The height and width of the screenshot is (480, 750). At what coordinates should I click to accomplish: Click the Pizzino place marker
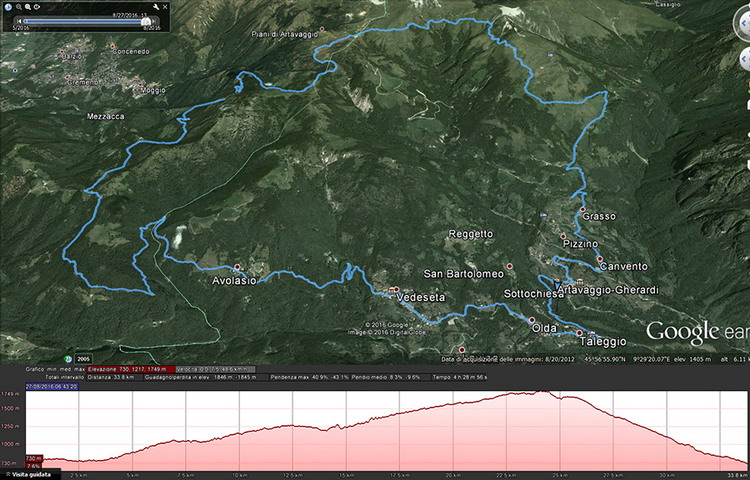click(563, 236)
